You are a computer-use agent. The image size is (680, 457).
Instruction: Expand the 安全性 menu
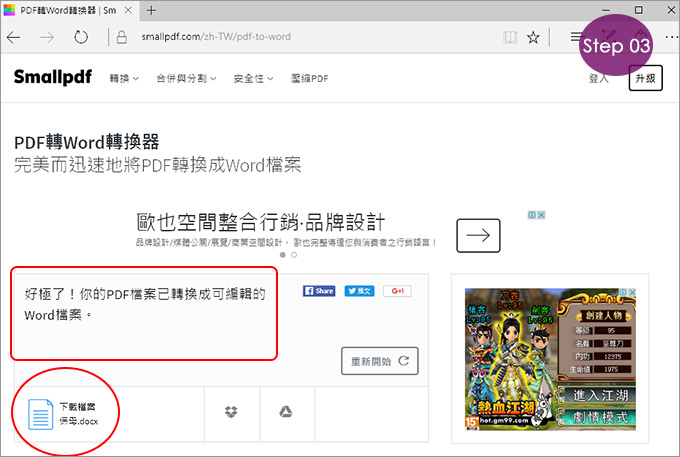click(253, 78)
